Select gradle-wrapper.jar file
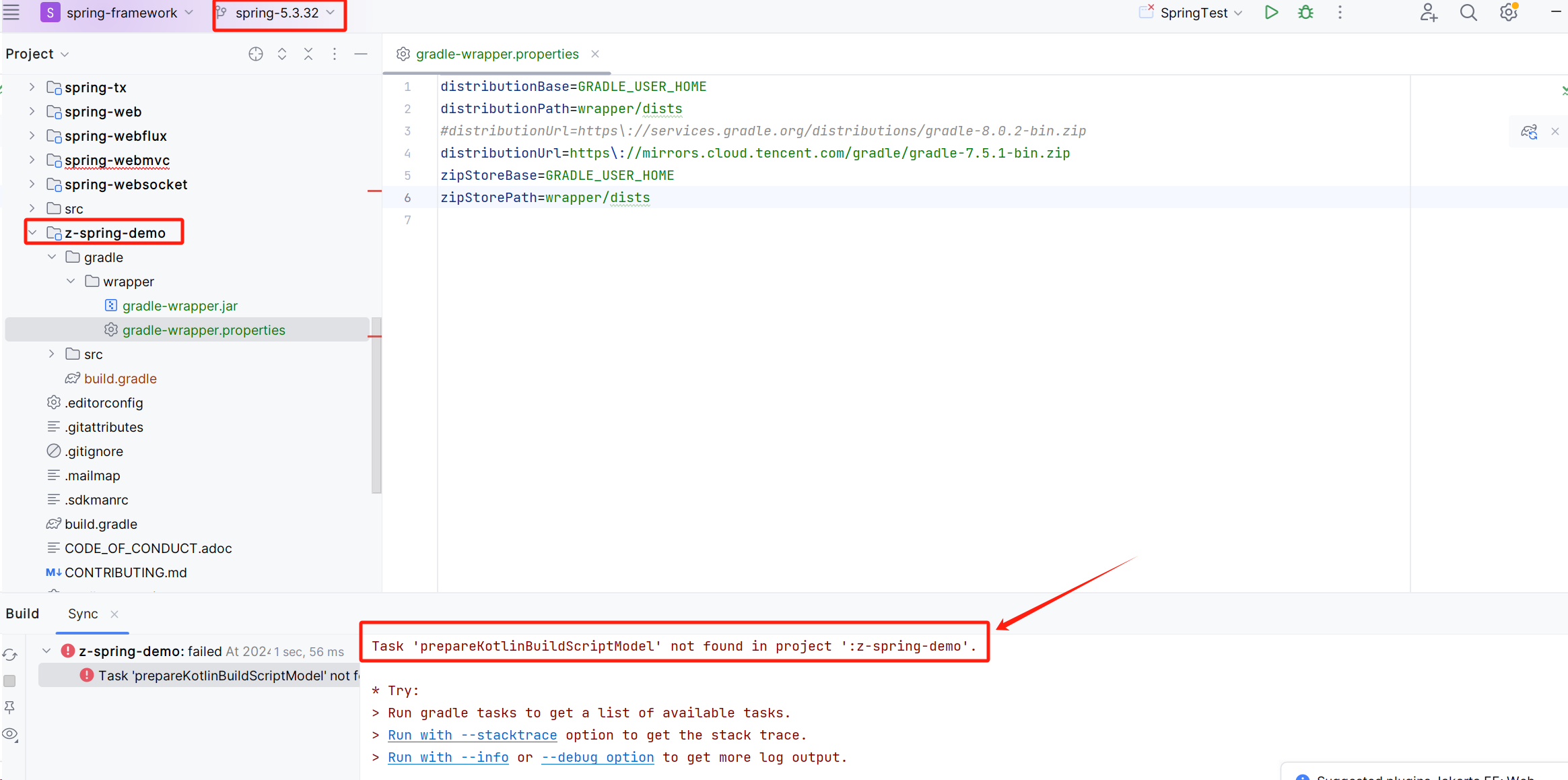Viewport: 1568px width, 780px height. 180,306
